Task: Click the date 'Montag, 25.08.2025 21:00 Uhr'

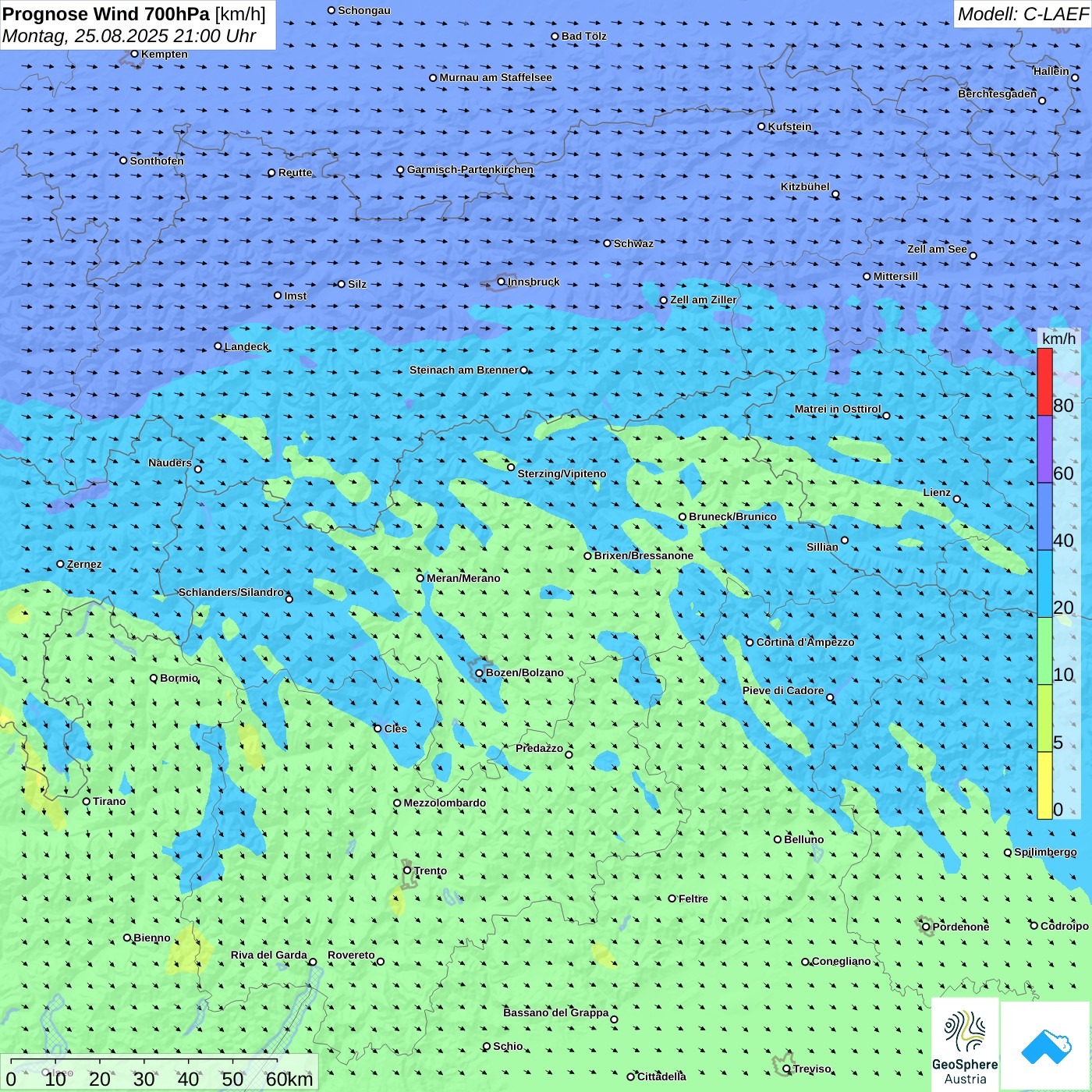Action: point(129,36)
